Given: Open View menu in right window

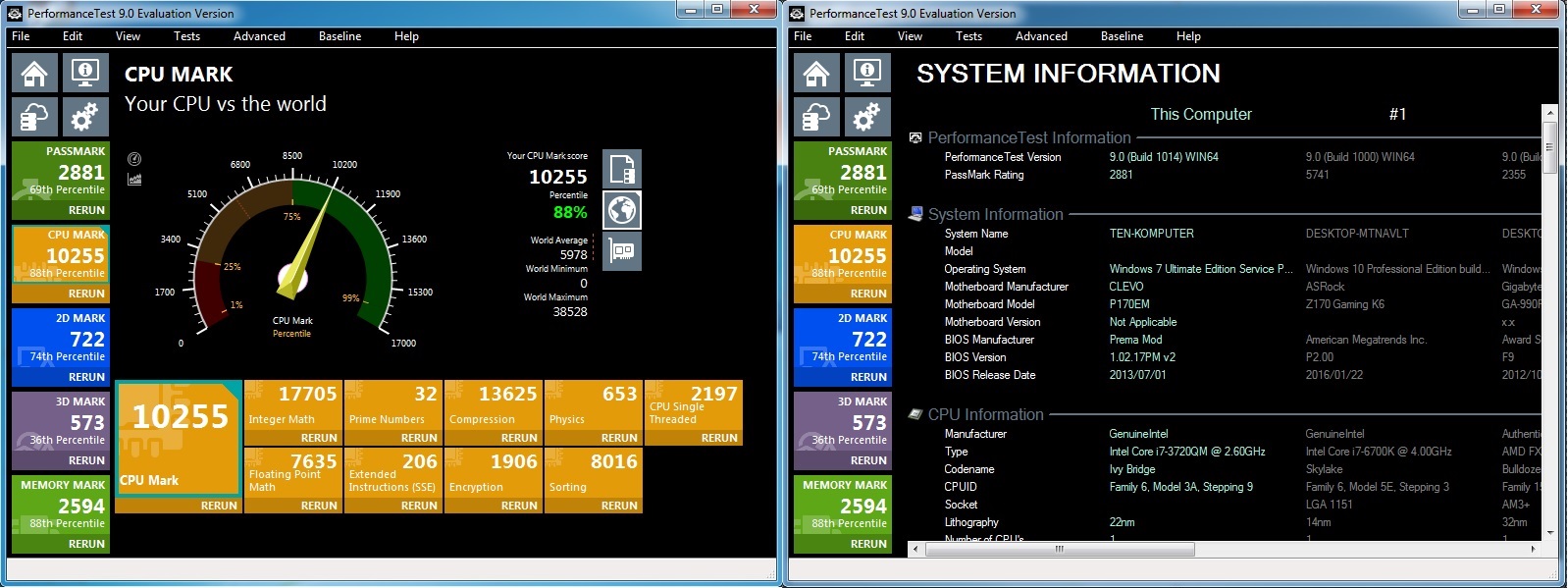Looking at the screenshot, I should 910,36.
